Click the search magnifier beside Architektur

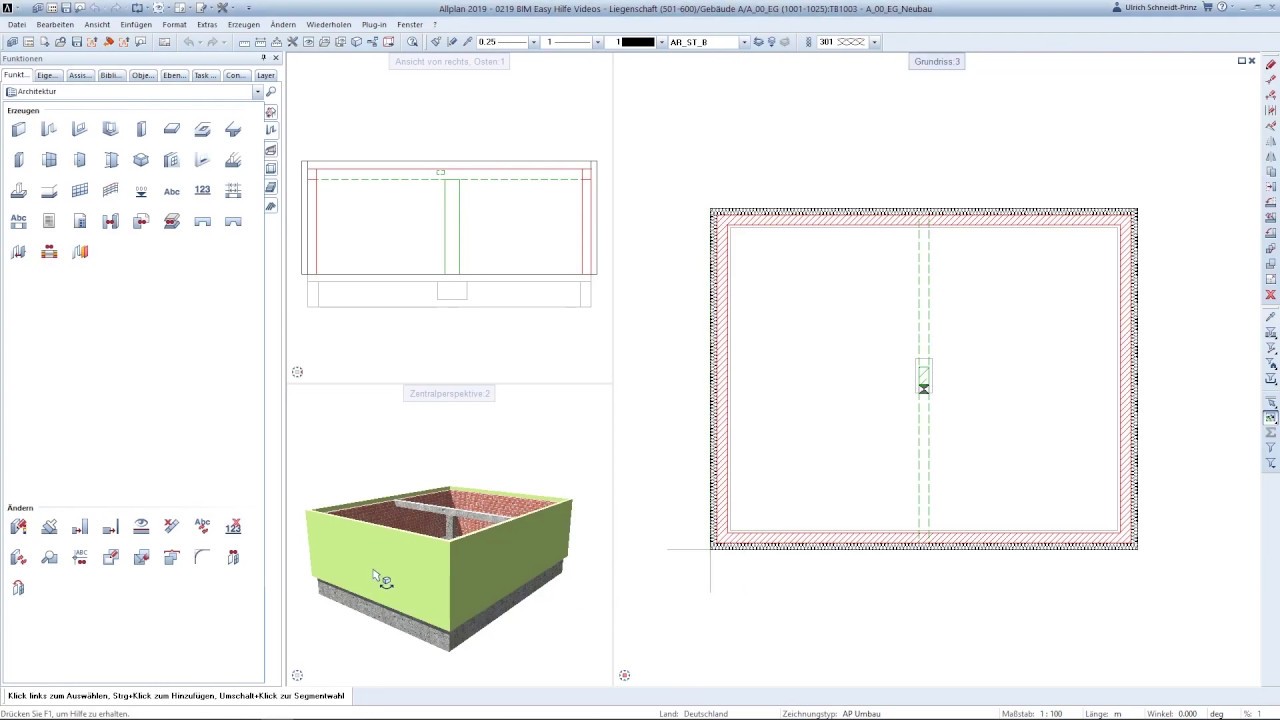coord(271,92)
